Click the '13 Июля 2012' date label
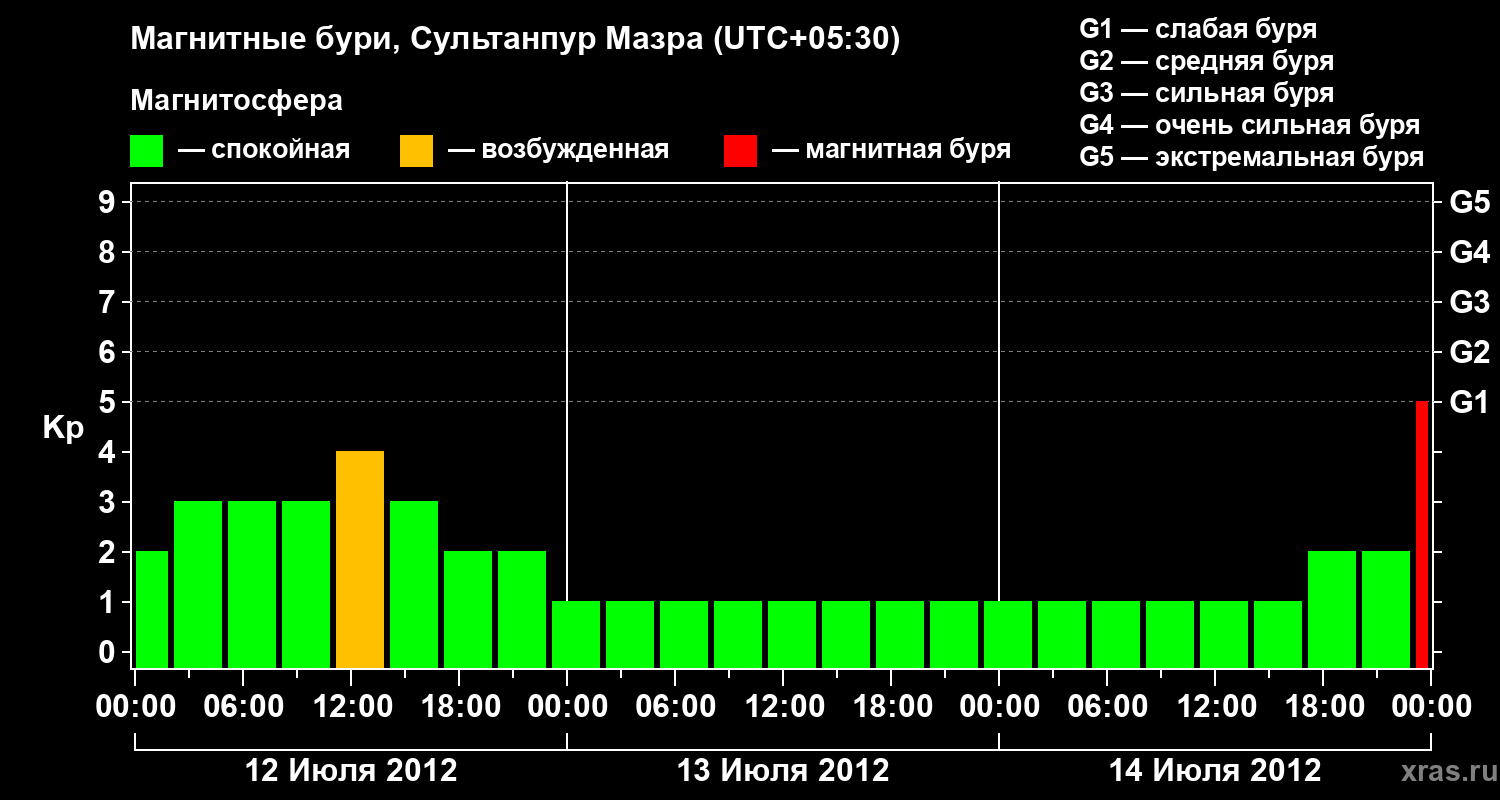This screenshot has height=800, width=1500. click(783, 771)
